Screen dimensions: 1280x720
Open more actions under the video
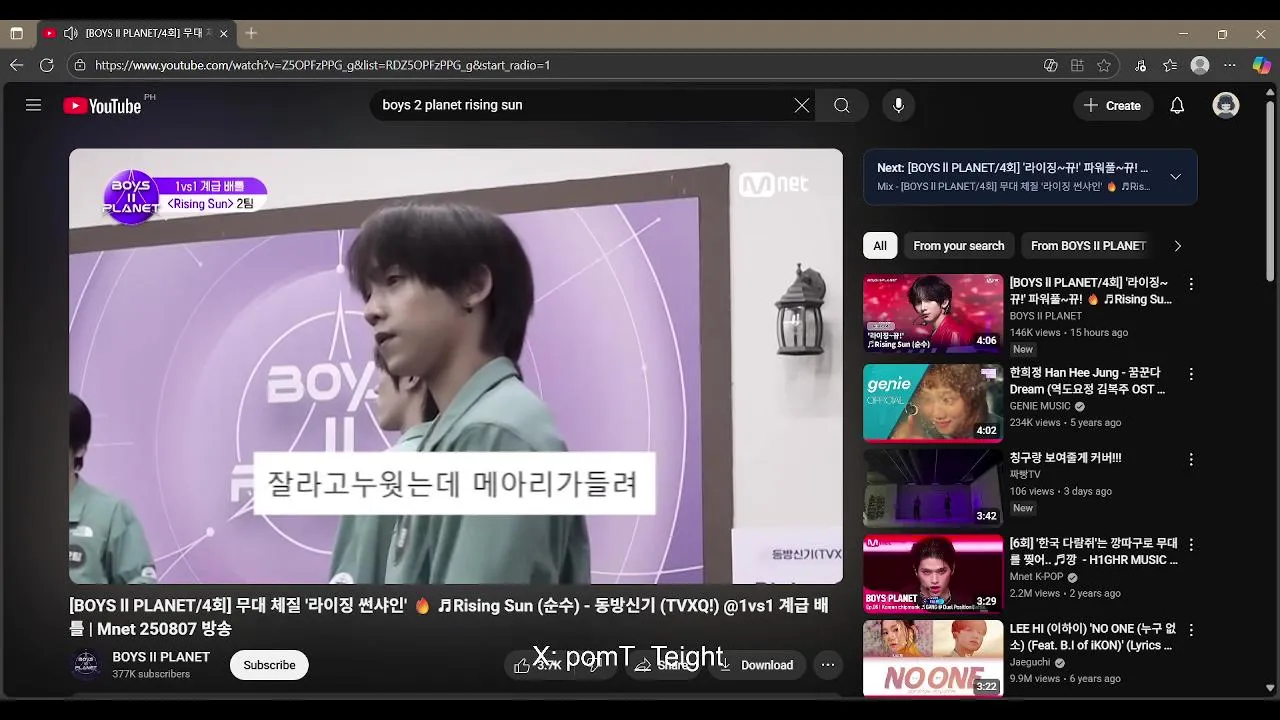pos(828,665)
